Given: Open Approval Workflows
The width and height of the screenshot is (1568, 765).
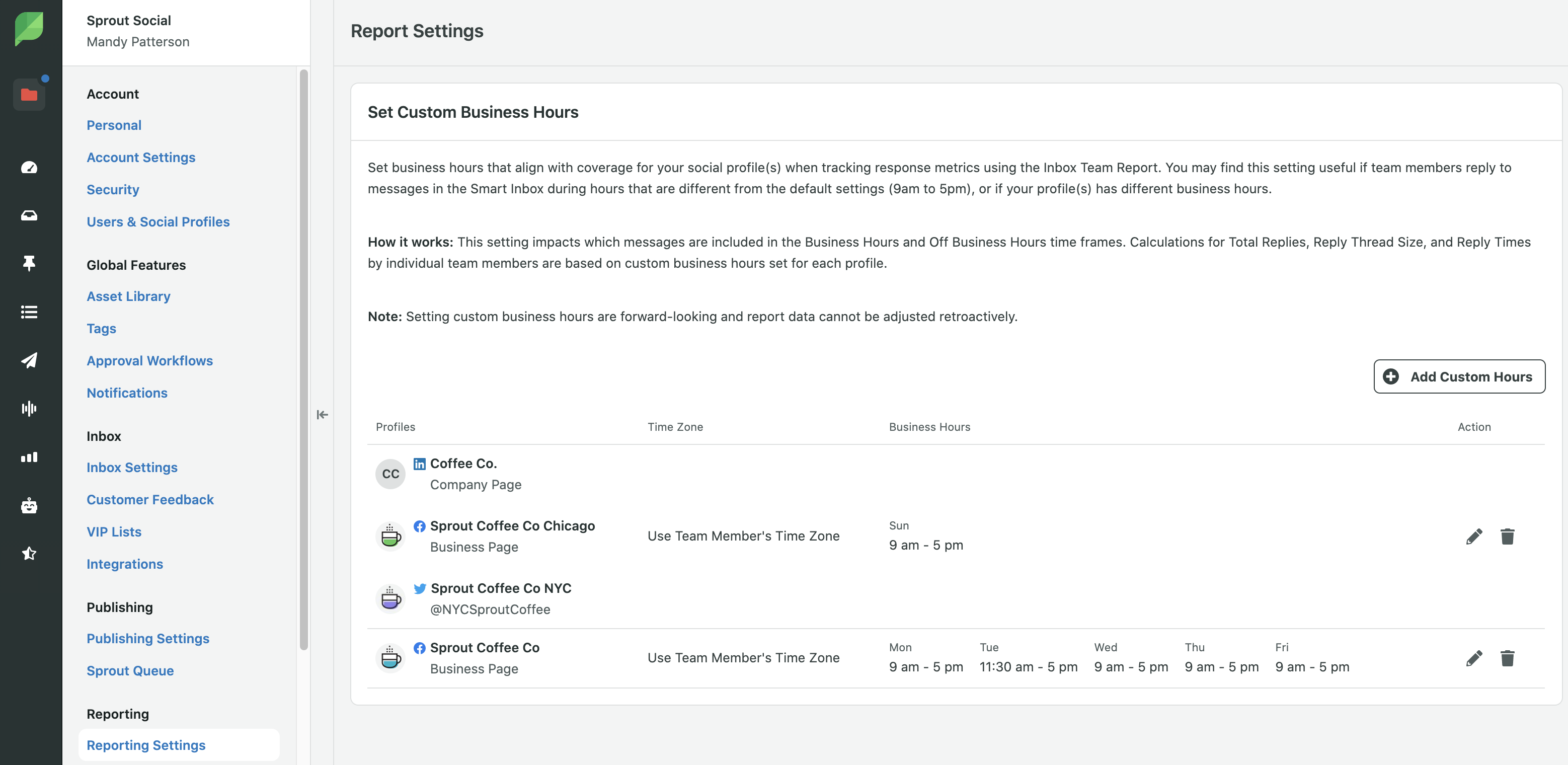Looking at the screenshot, I should 150,361.
